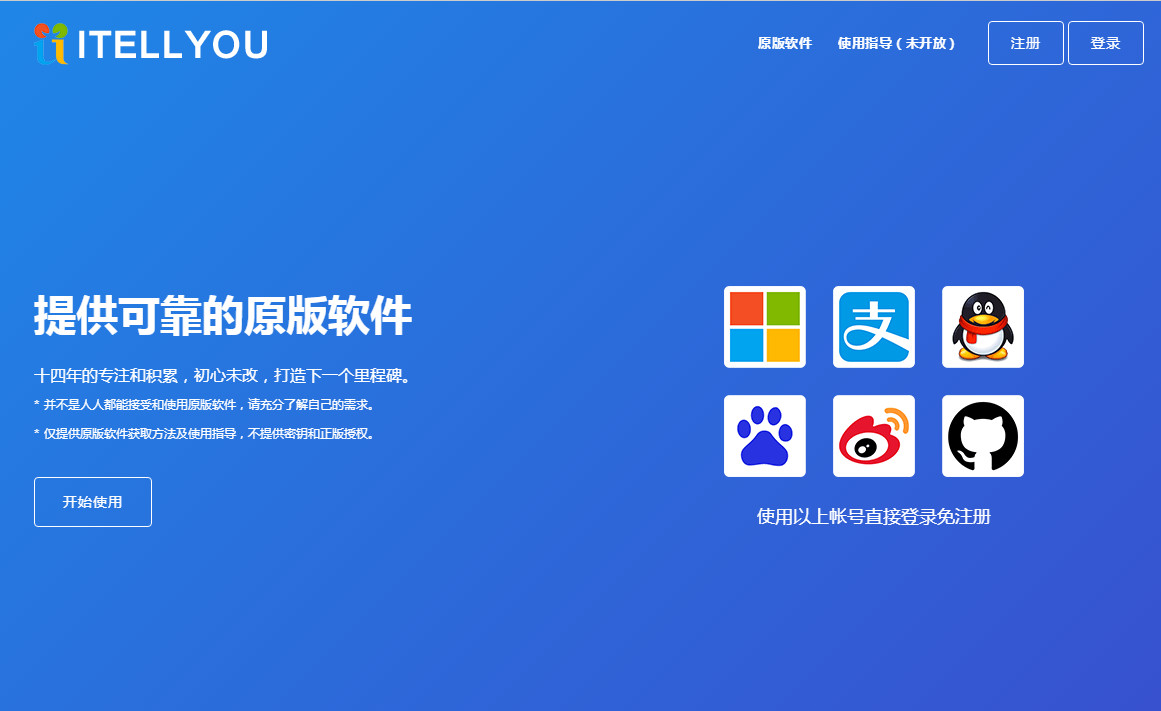This screenshot has height=711, width=1161.
Task: Click the red square of Microsoft logo
Action: coord(747,309)
